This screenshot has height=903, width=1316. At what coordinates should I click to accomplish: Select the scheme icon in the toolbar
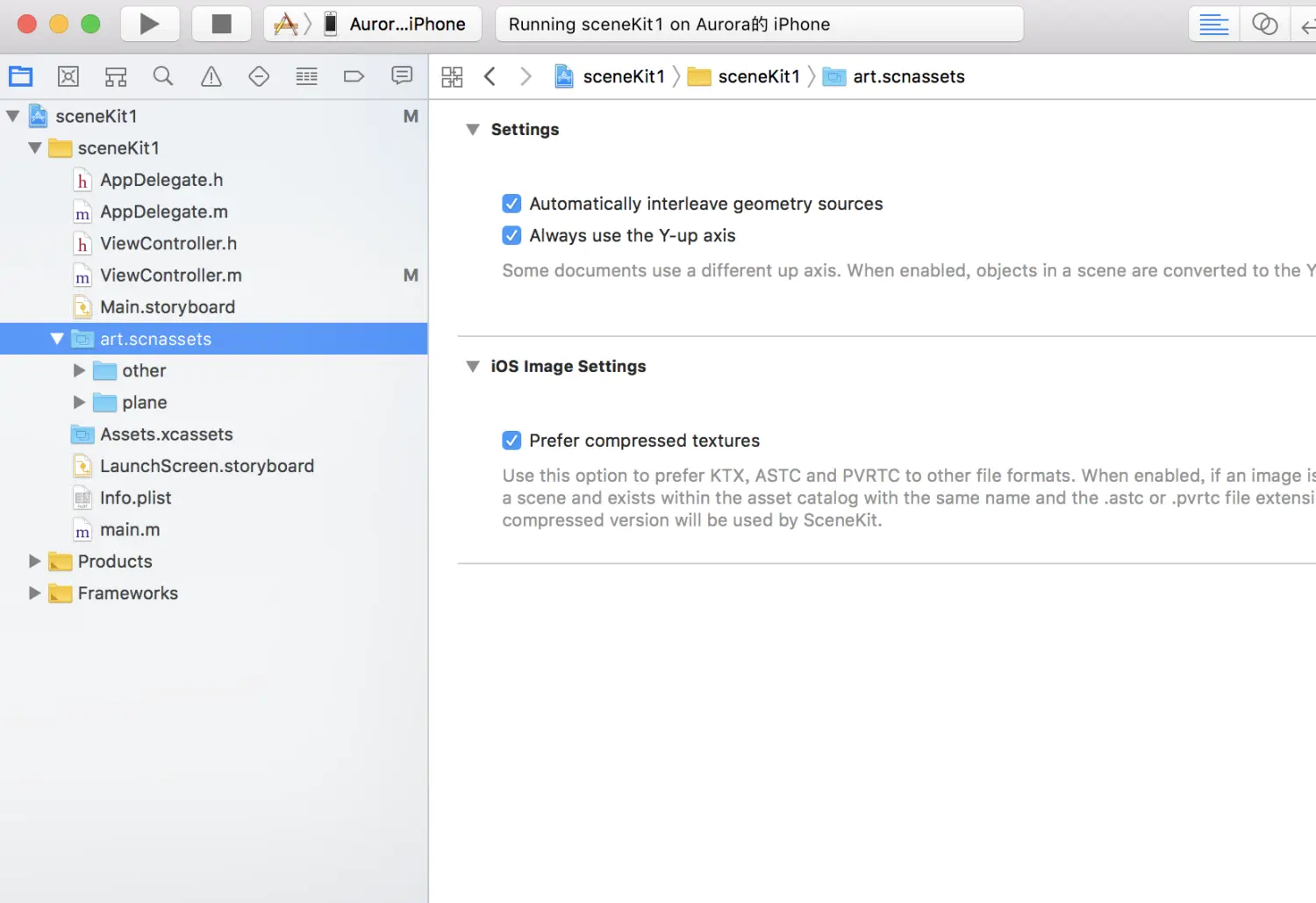click(x=286, y=24)
